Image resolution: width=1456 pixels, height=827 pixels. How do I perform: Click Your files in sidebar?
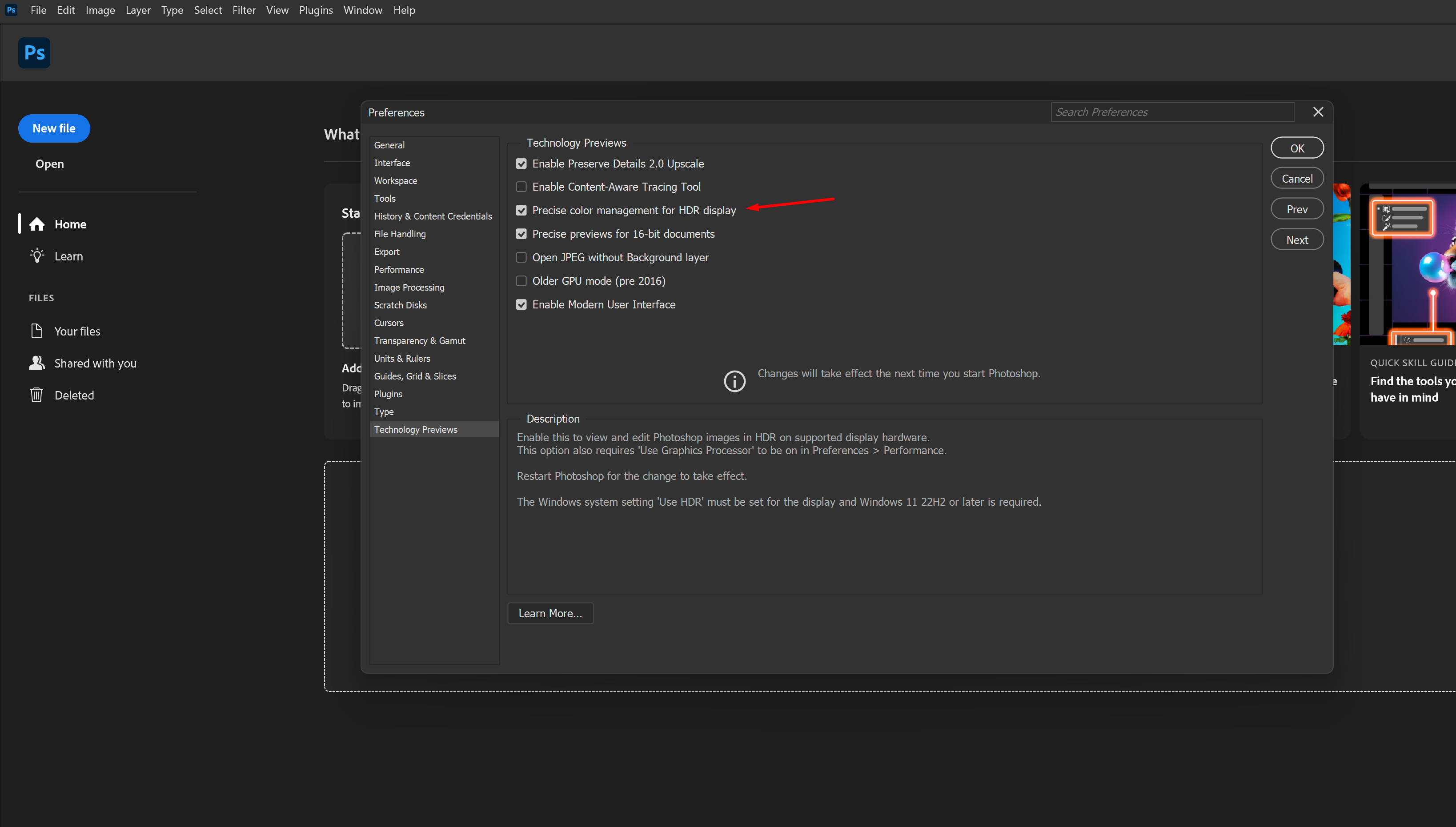[x=77, y=331]
